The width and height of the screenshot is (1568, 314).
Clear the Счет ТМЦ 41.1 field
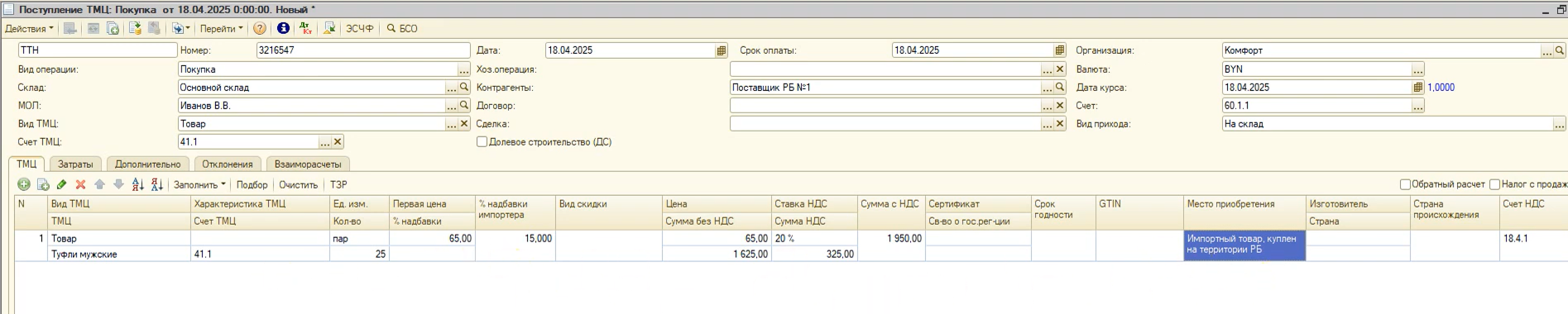(x=338, y=142)
